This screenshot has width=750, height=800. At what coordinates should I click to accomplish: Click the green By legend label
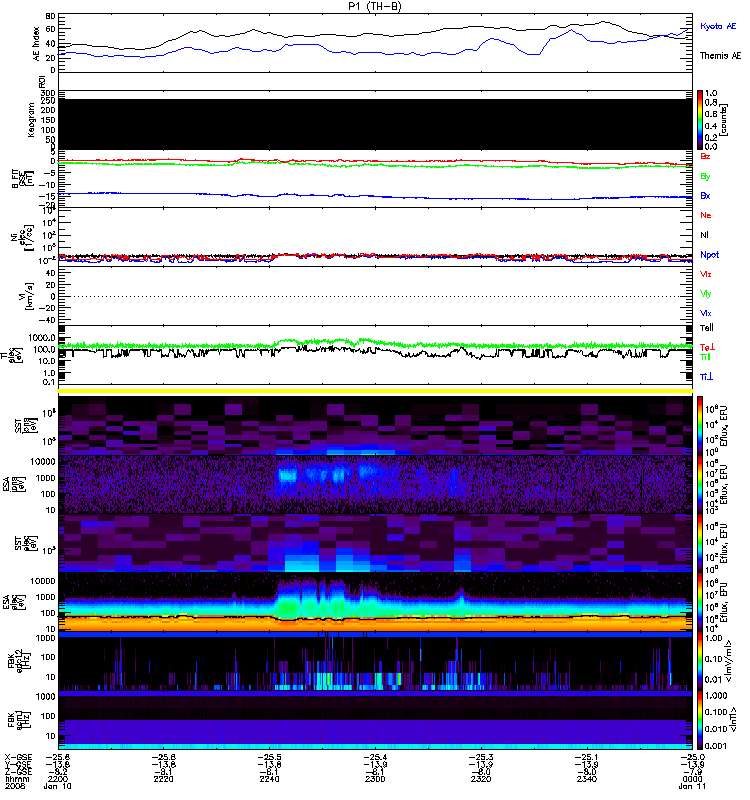click(x=705, y=177)
